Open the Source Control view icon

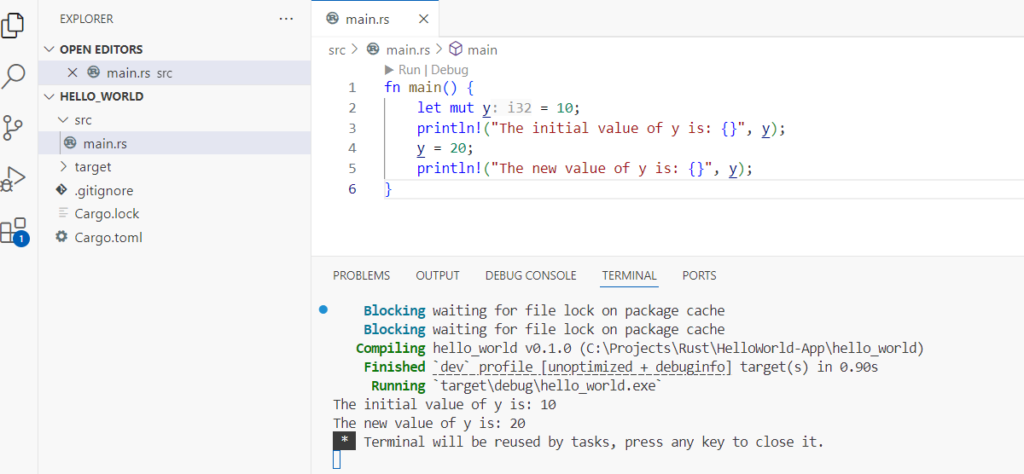click(13, 128)
